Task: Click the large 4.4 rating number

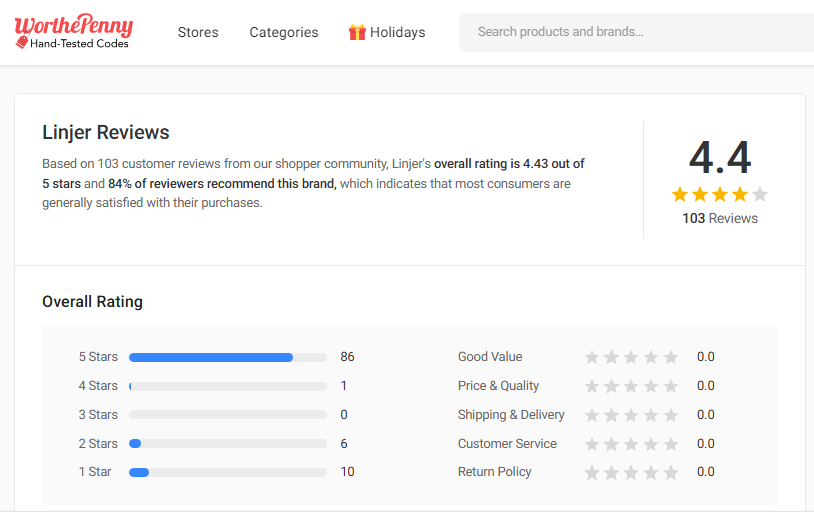Action: pyautogui.click(x=720, y=158)
